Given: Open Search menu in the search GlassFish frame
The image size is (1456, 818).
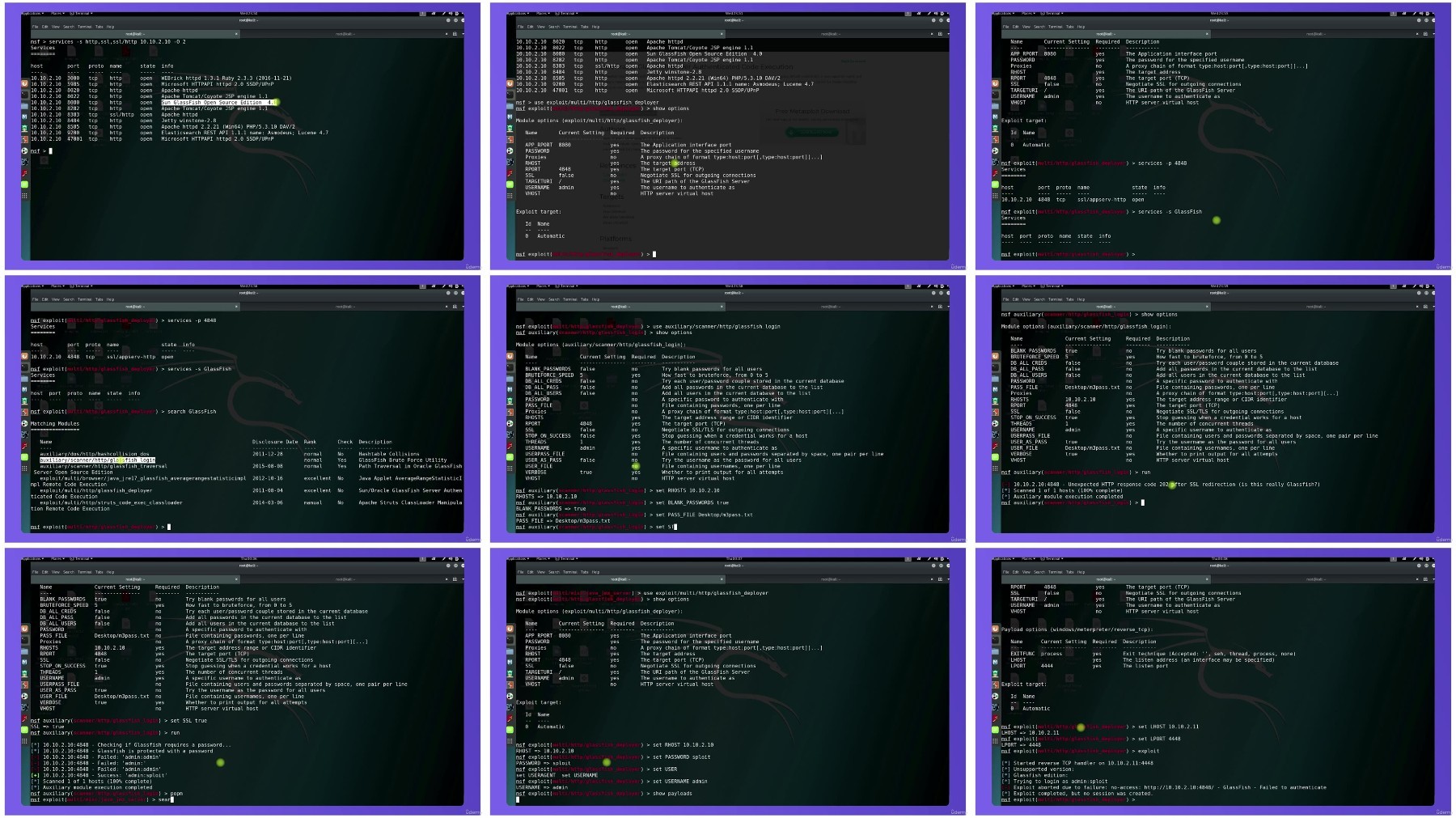Looking at the screenshot, I should [x=68, y=299].
